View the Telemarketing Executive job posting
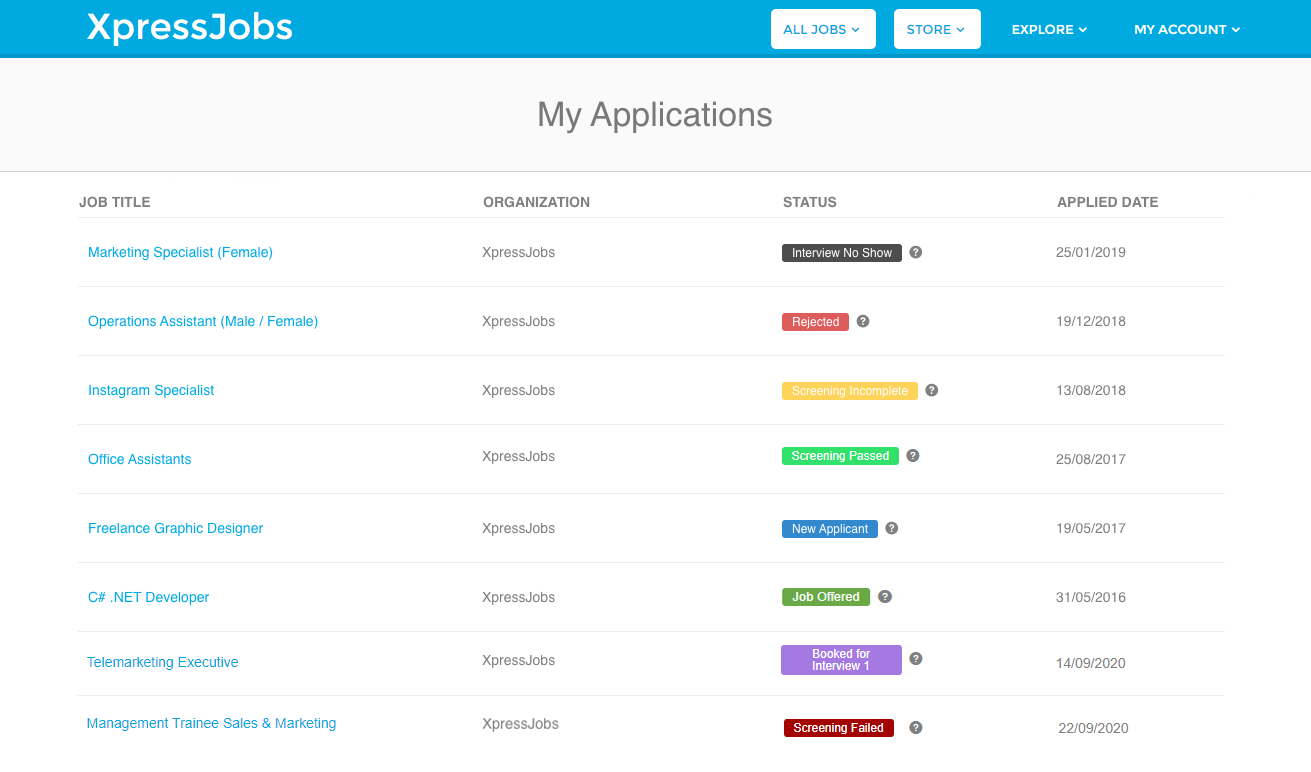 point(162,662)
